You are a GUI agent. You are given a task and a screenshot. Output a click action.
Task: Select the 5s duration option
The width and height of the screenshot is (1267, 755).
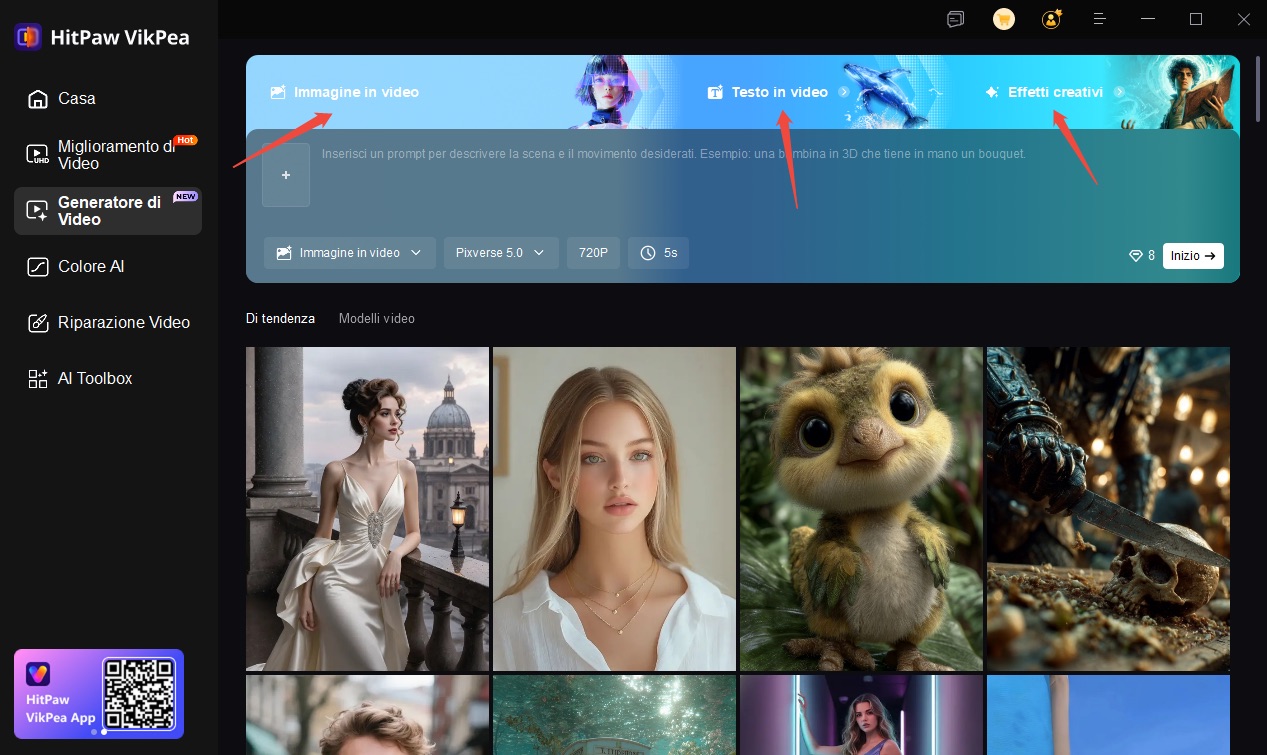[658, 253]
